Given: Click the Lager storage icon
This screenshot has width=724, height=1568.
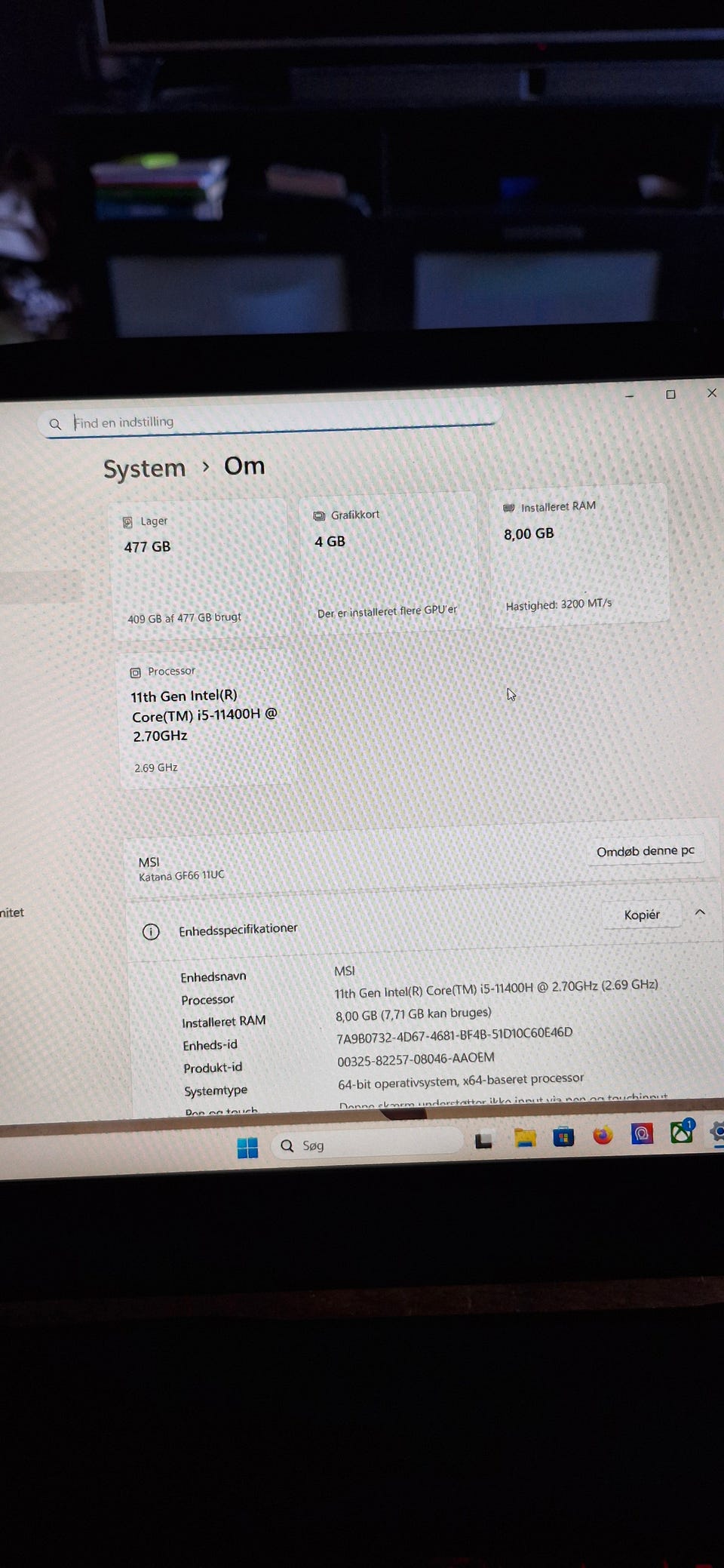Looking at the screenshot, I should click(x=127, y=522).
